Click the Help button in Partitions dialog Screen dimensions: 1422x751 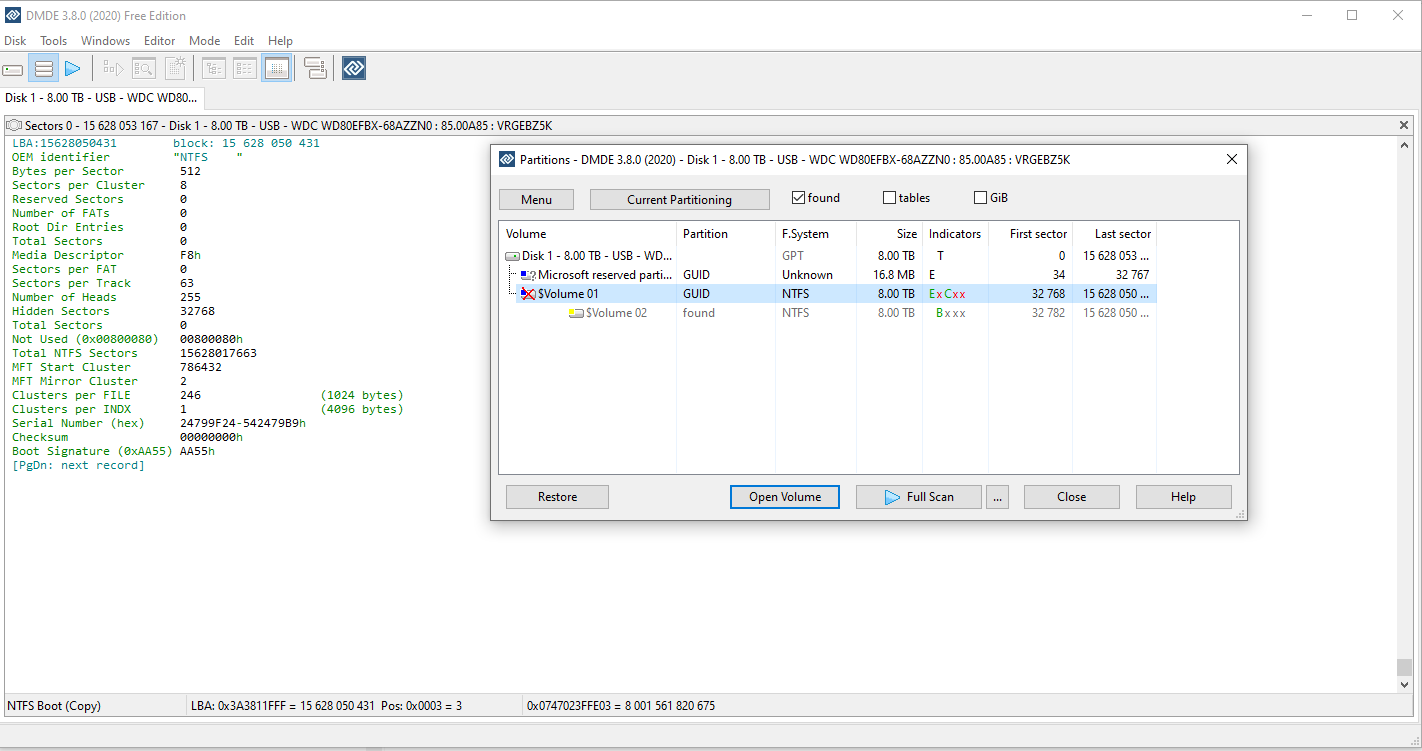tap(1184, 497)
